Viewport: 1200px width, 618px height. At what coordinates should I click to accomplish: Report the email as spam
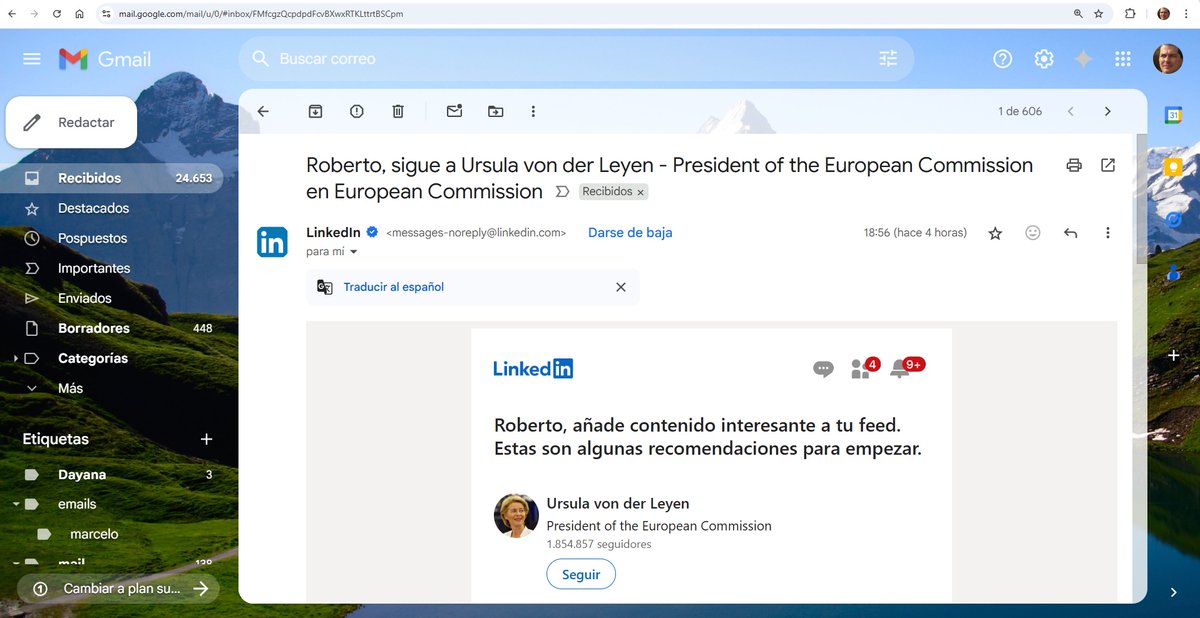[356, 111]
